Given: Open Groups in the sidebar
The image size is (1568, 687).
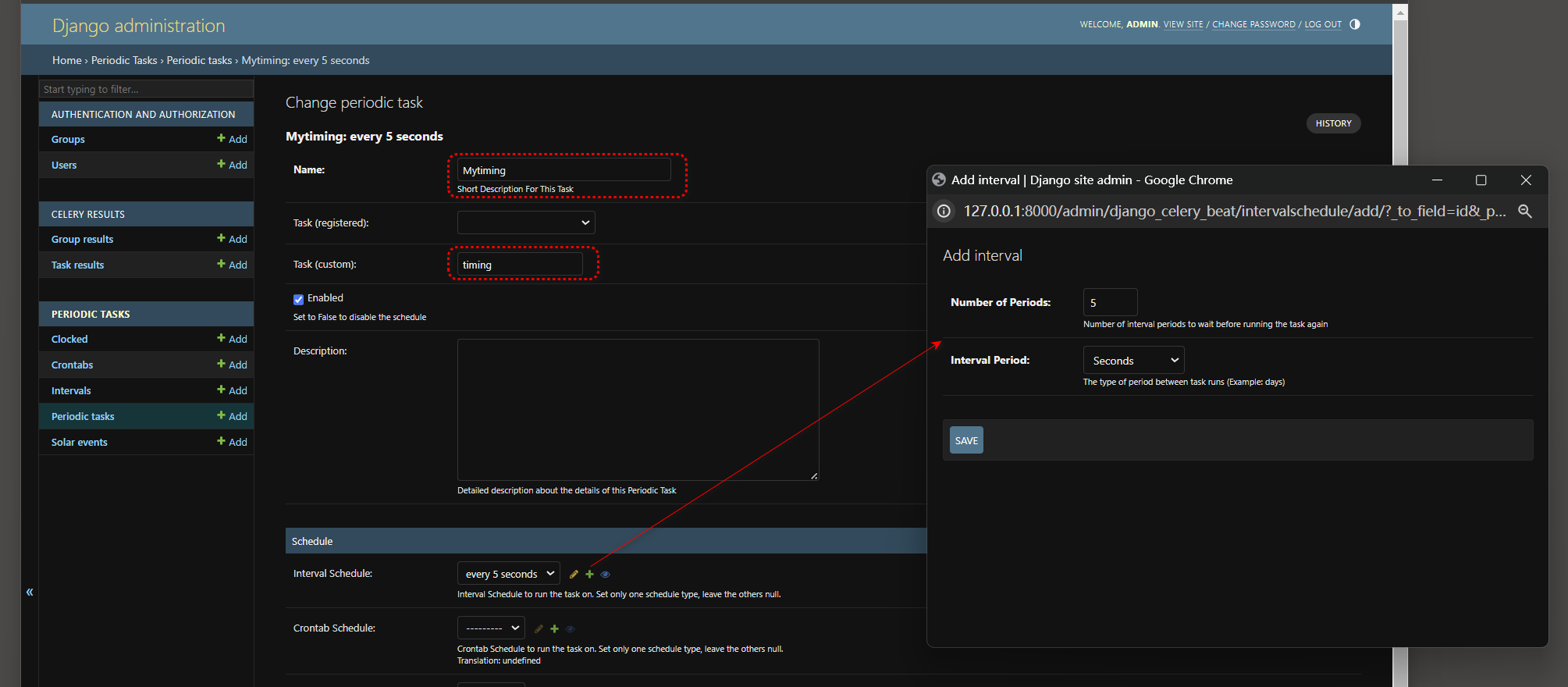Looking at the screenshot, I should click(x=68, y=139).
